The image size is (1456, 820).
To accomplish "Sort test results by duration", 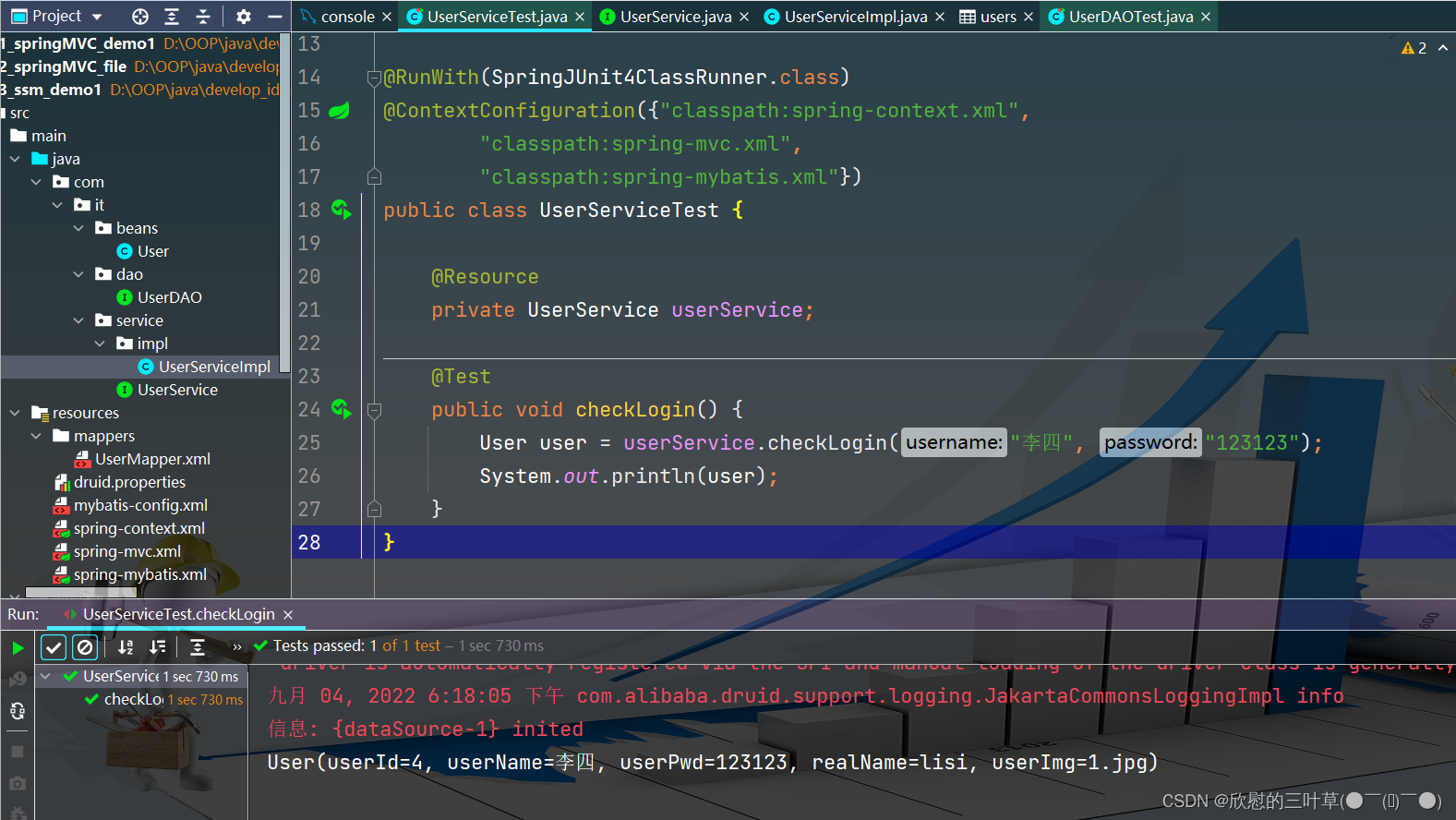I will (158, 647).
